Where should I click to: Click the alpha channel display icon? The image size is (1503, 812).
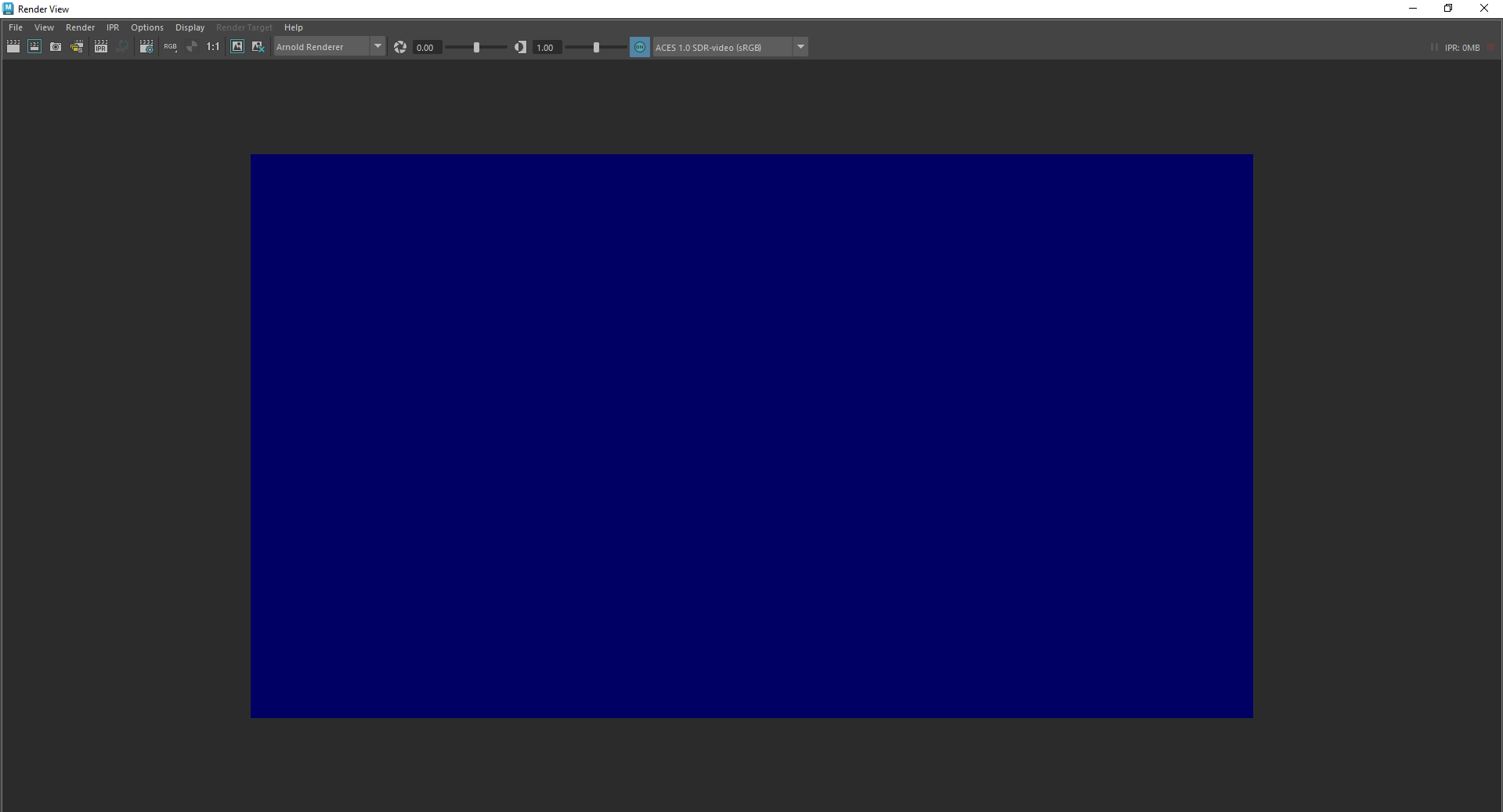192,47
